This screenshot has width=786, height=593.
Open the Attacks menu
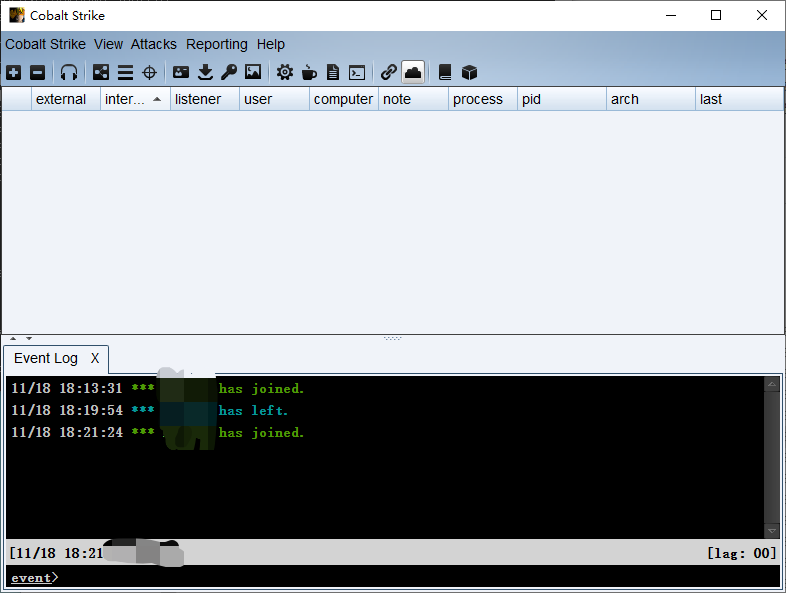[x=153, y=44]
